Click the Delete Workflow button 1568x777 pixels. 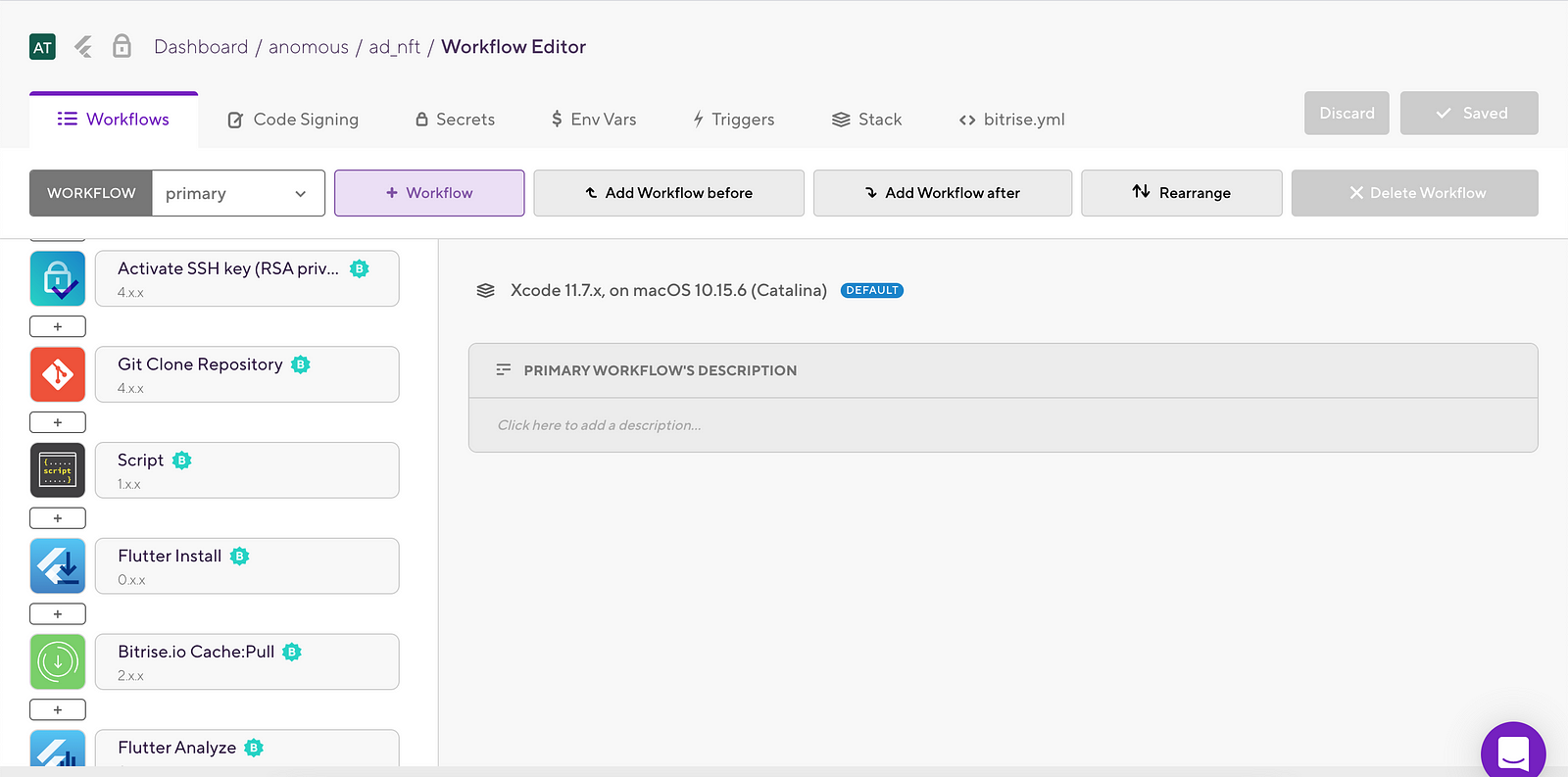click(1415, 193)
